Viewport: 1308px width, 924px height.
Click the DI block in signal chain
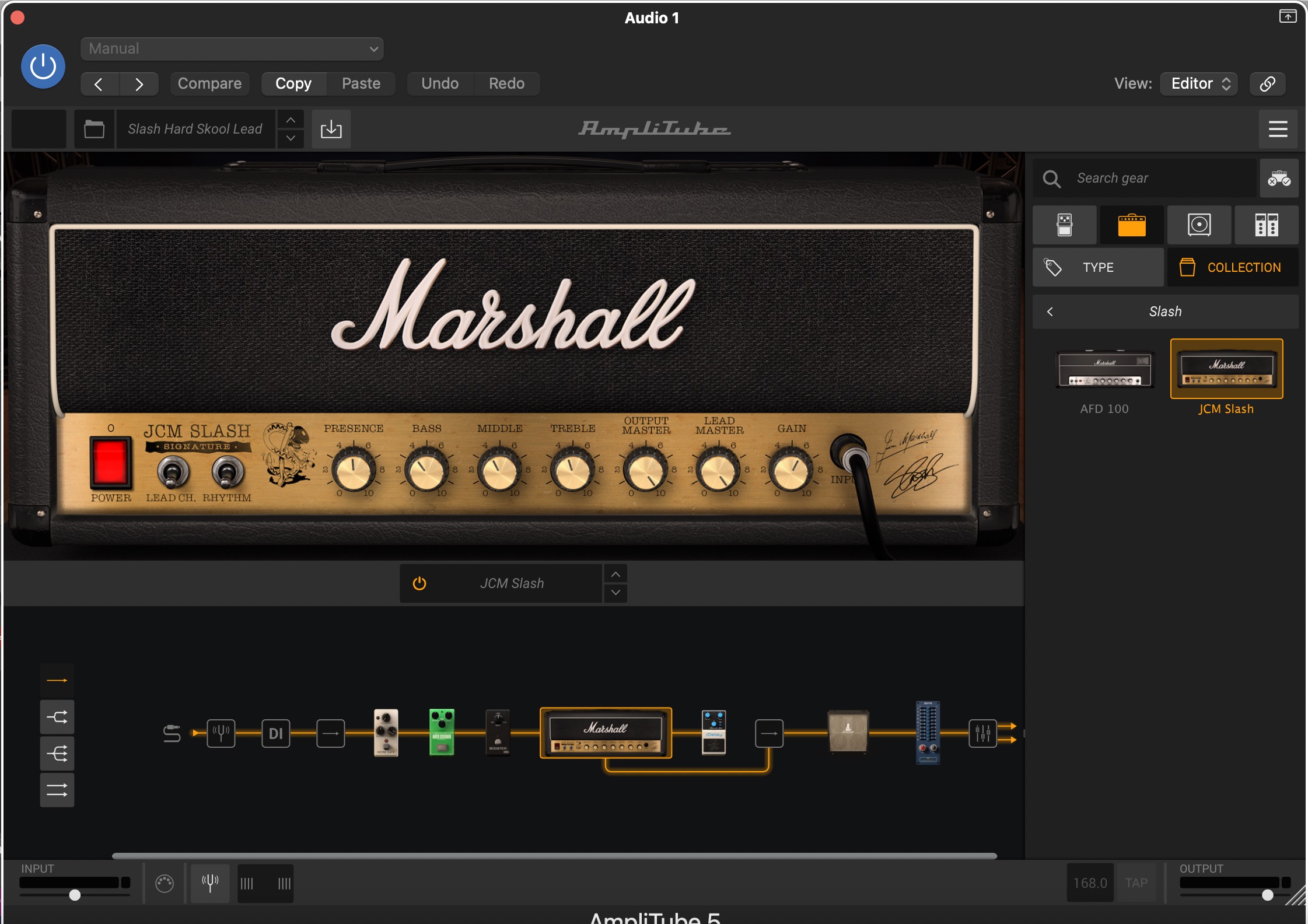point(276,733)
